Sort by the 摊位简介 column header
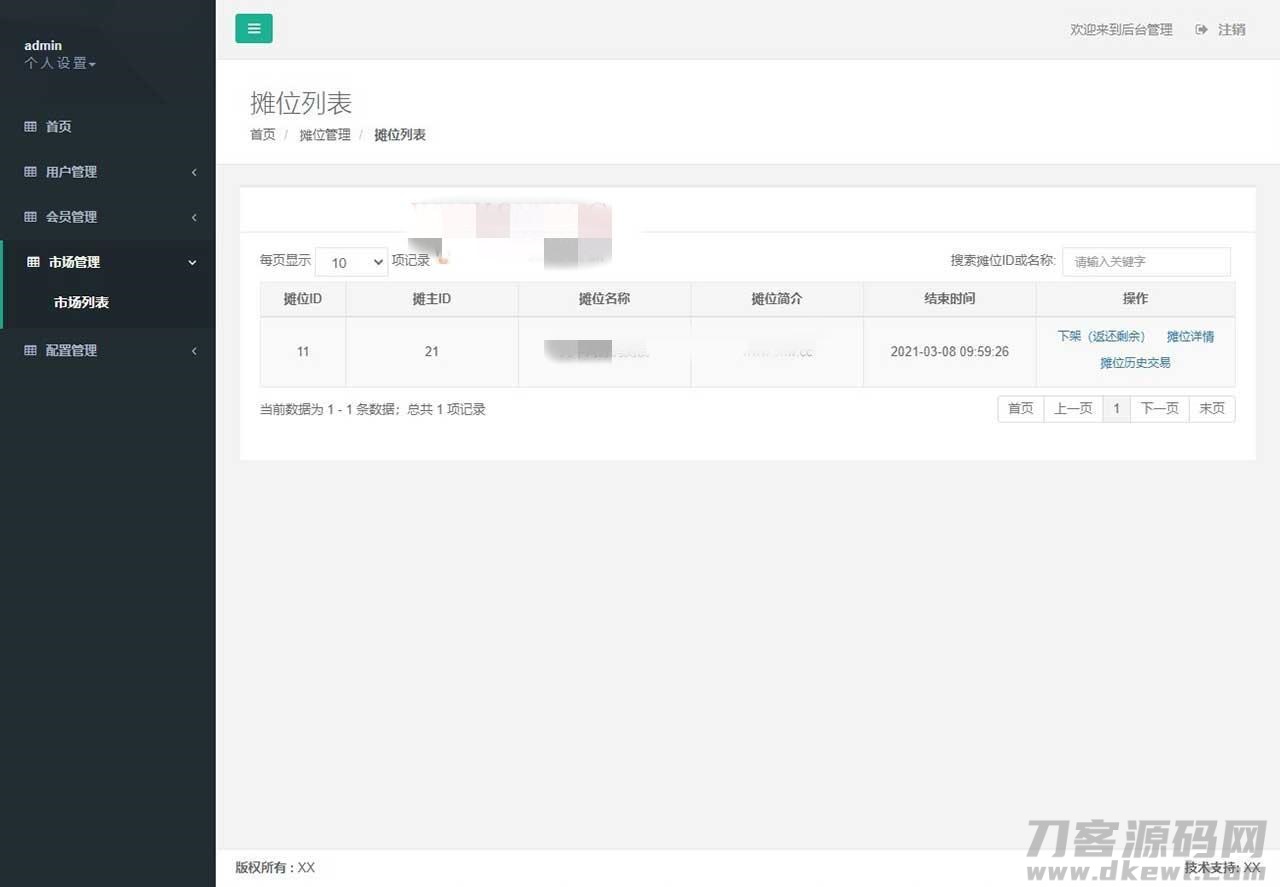The height and width of the screenshot is (887, 1280). tap(777, 299)
